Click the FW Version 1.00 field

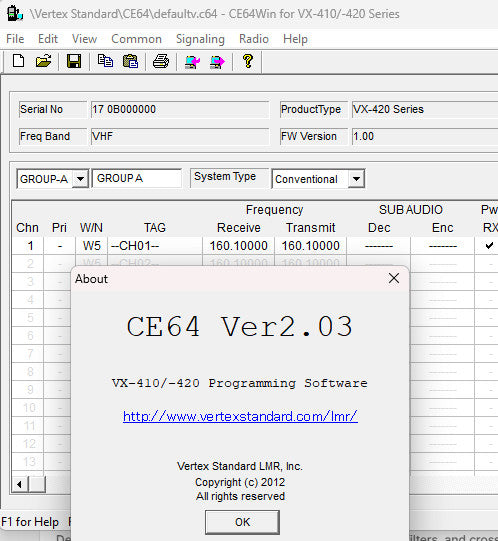(425, 136)
